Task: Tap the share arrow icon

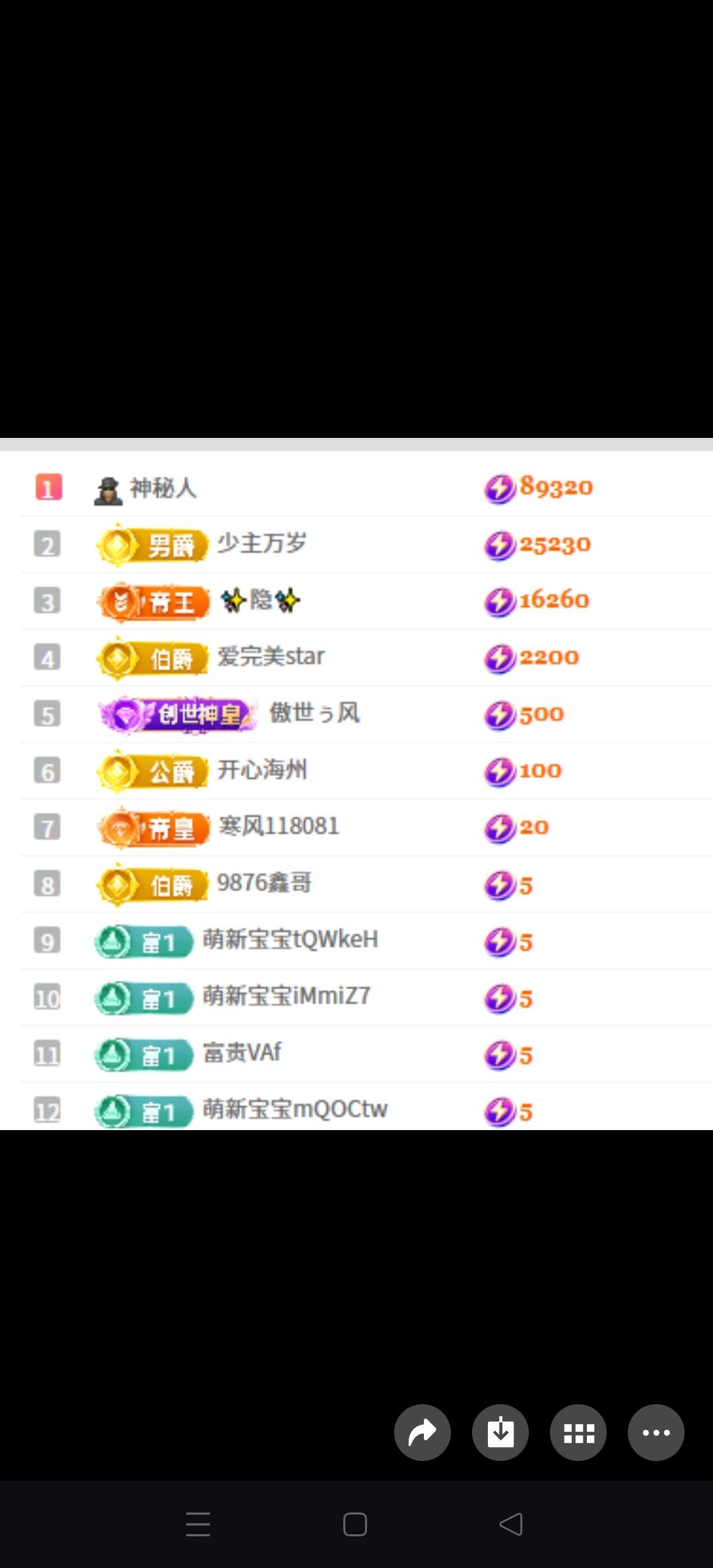Action: pos(423,1432)
